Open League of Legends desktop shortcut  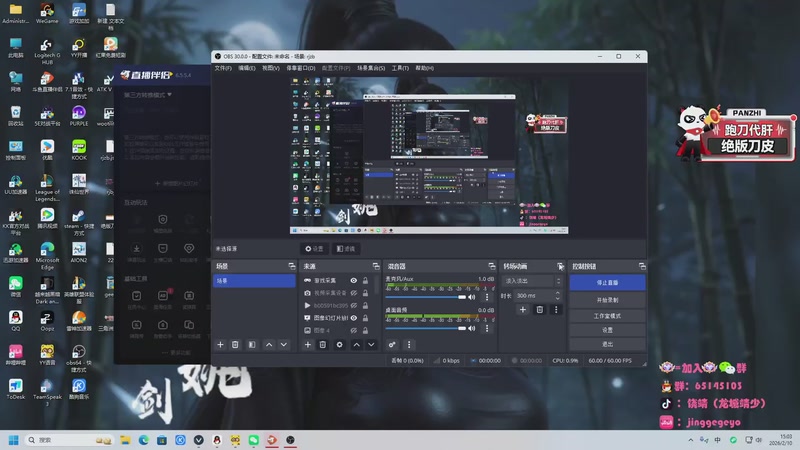tap(47, 187)
